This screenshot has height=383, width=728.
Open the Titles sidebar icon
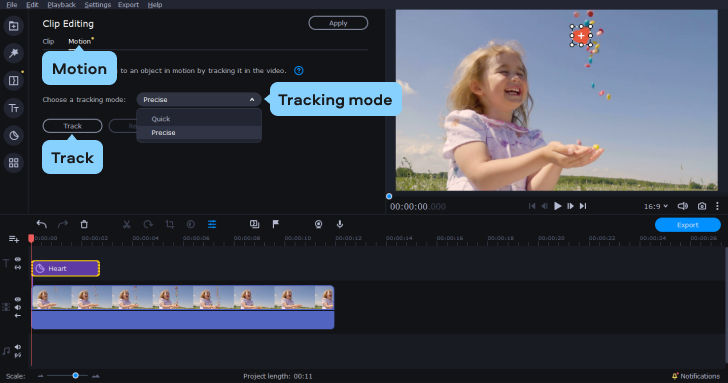[x=13, y=108]
